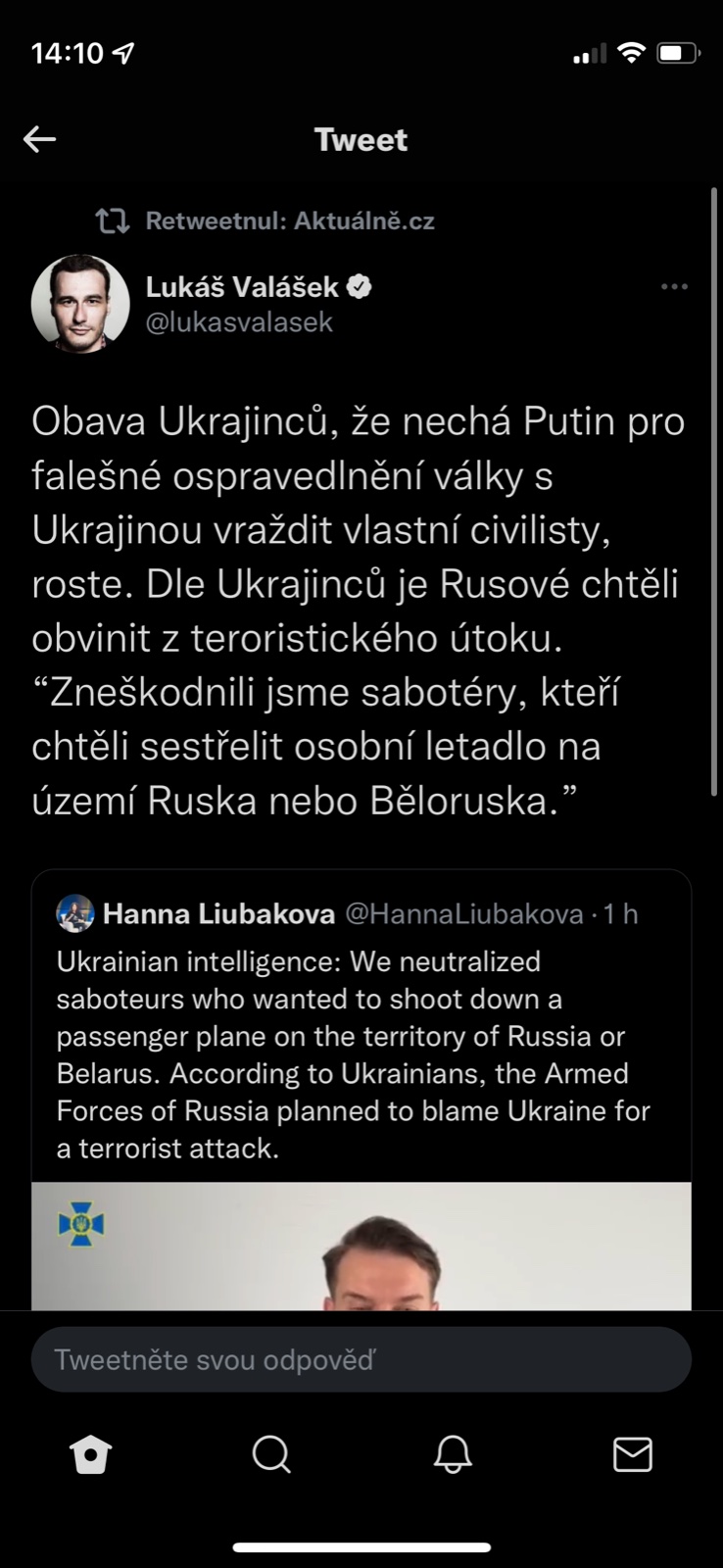Tap the battery icon in status bar

(678, 53)
